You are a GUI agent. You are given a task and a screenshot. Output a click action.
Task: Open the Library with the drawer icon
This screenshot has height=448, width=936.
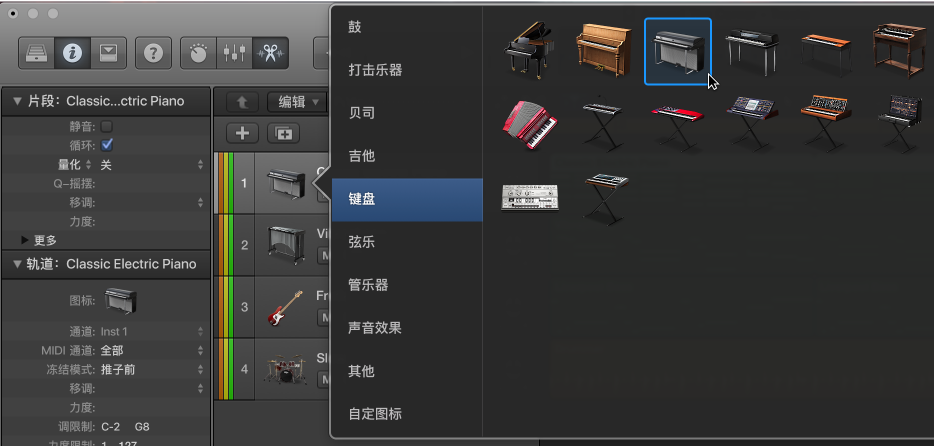point(36,53)
